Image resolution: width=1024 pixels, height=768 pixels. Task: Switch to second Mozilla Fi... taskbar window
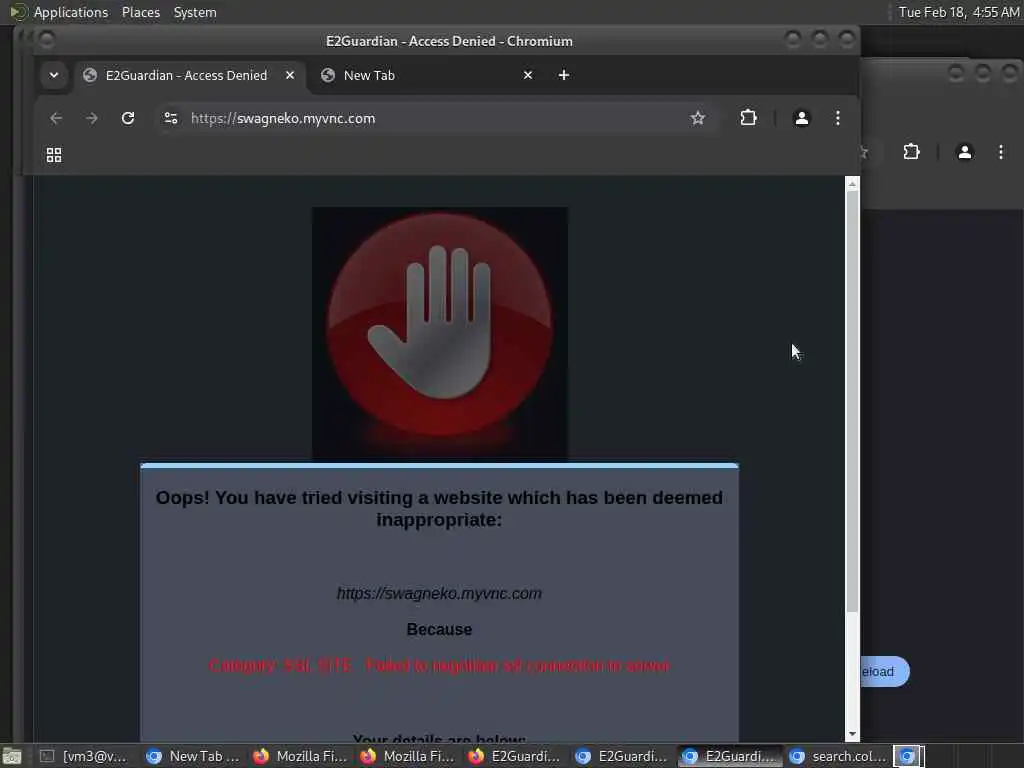(408, 756)
